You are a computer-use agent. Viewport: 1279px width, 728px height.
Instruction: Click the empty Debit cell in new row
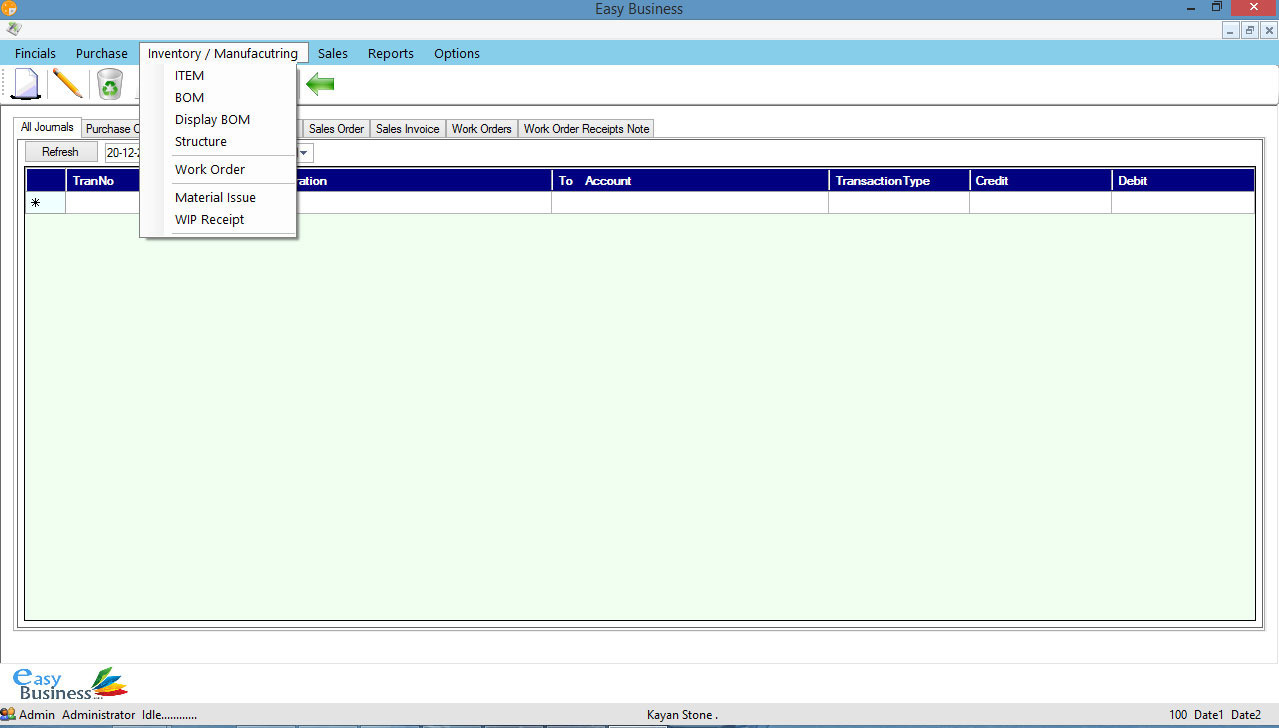click(1183, 202)
